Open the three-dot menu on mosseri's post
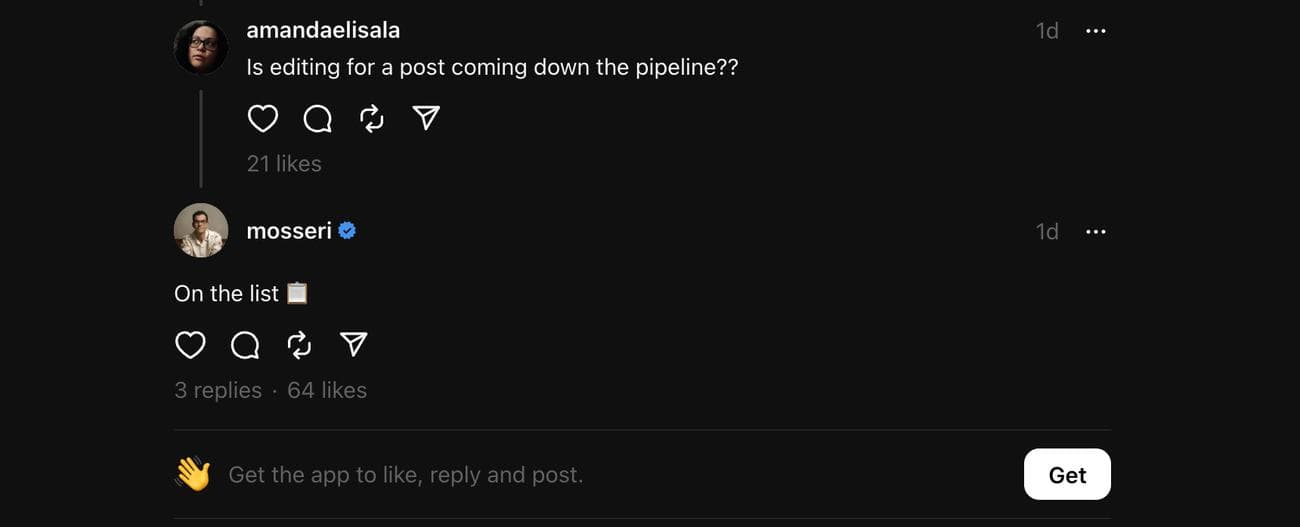 tap(1096, 232)
